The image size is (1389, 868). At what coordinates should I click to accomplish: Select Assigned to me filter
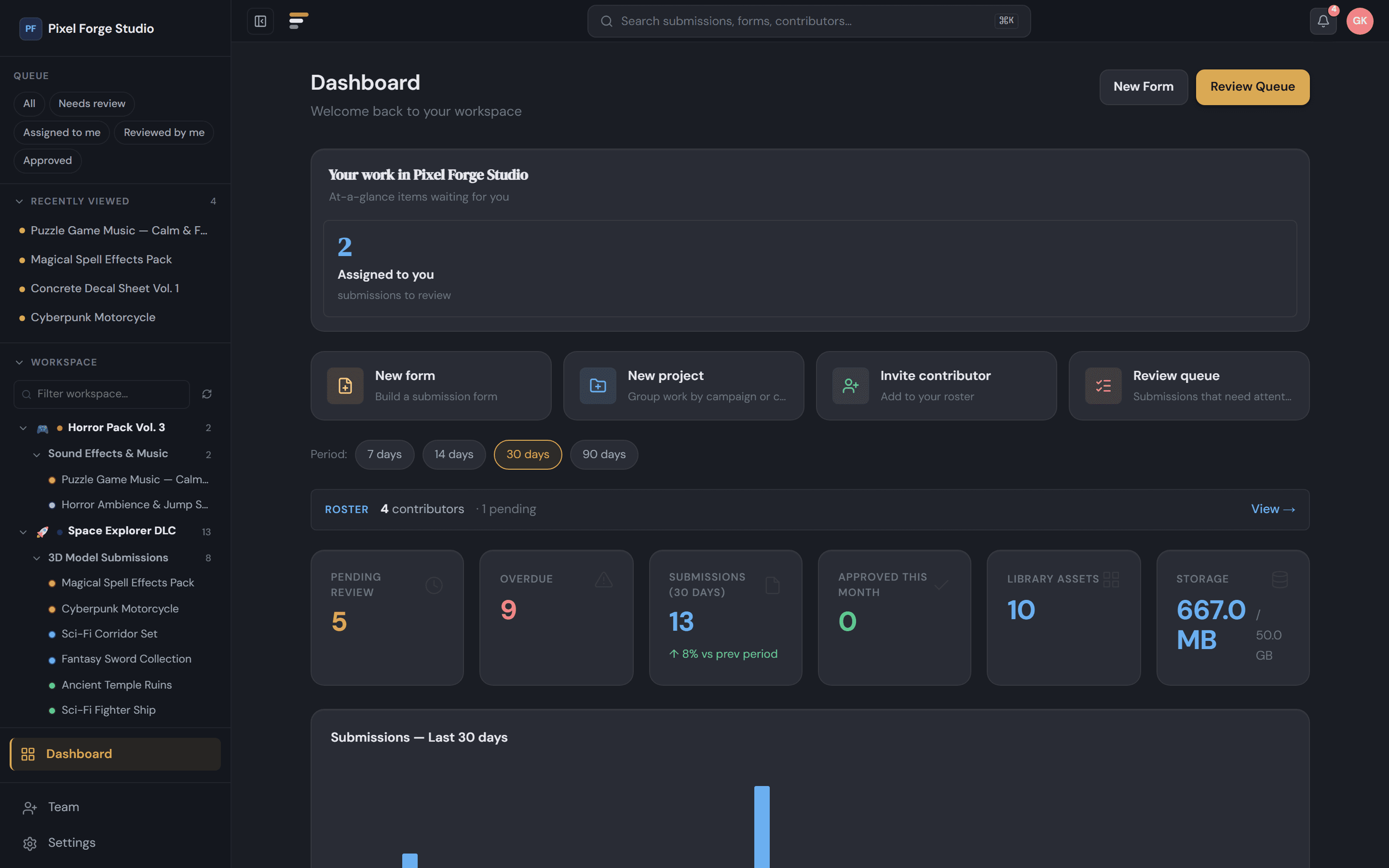tap(62, 133)
